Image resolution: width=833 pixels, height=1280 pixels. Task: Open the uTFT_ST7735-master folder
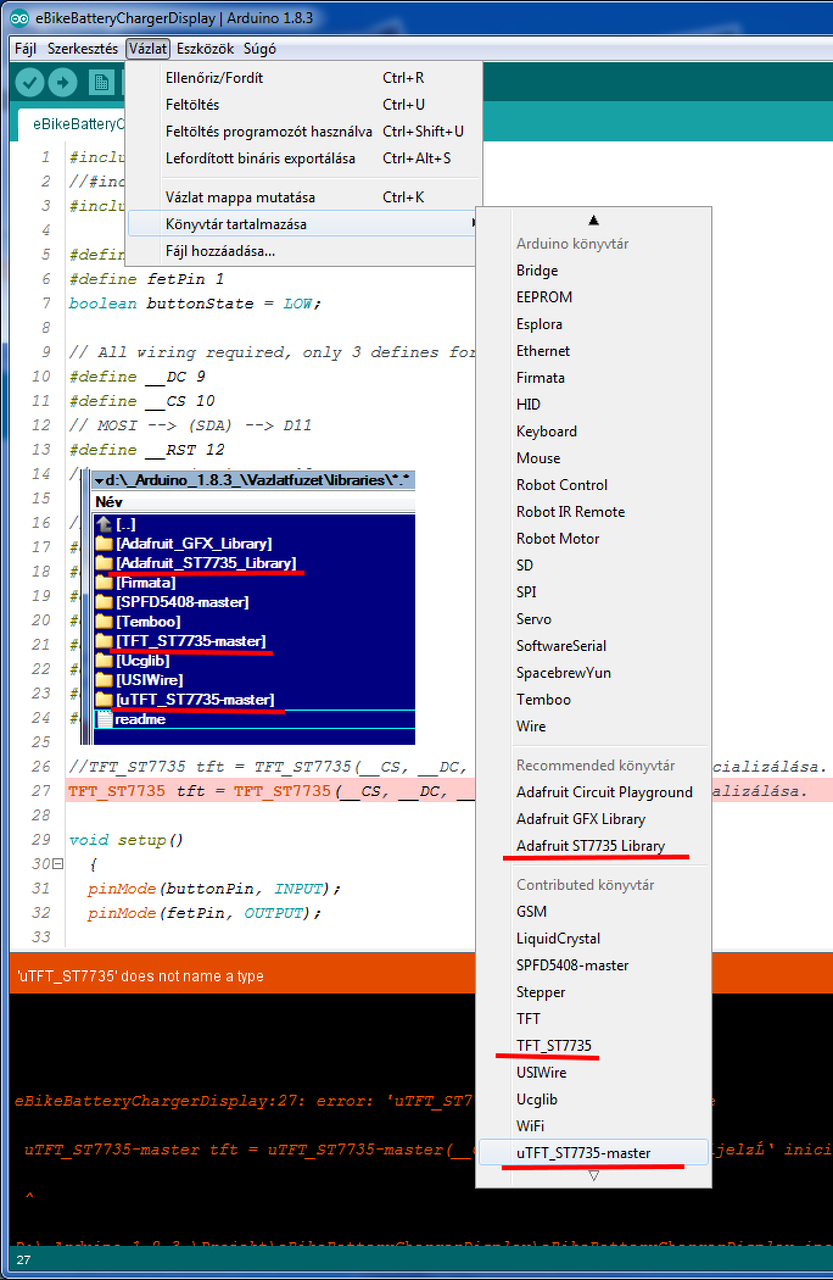(x=186, y=699)
